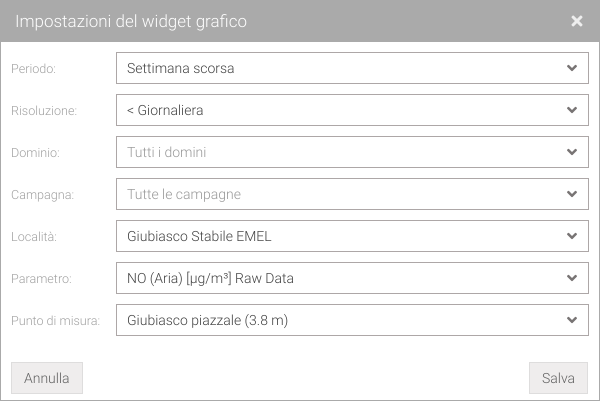
Task: Click the chevron arrow in the Parametro field
Action: click(x=571, y=278)
